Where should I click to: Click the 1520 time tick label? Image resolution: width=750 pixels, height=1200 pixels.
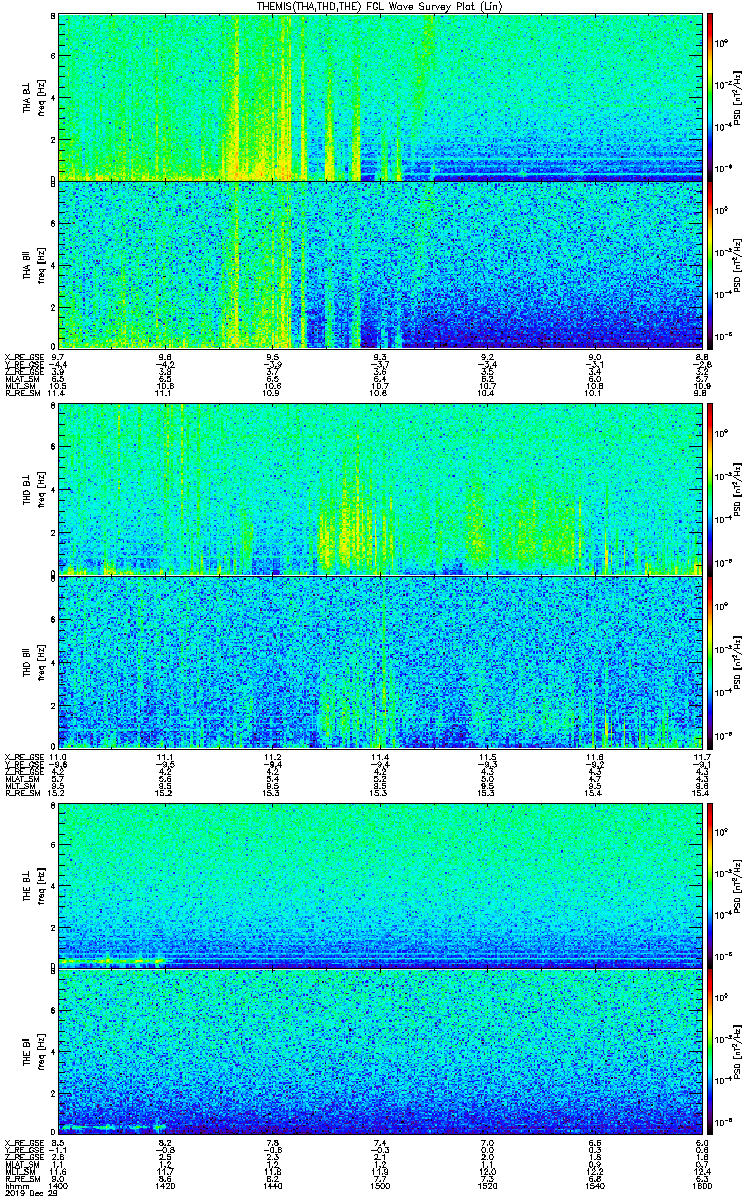click(488, 1187)
